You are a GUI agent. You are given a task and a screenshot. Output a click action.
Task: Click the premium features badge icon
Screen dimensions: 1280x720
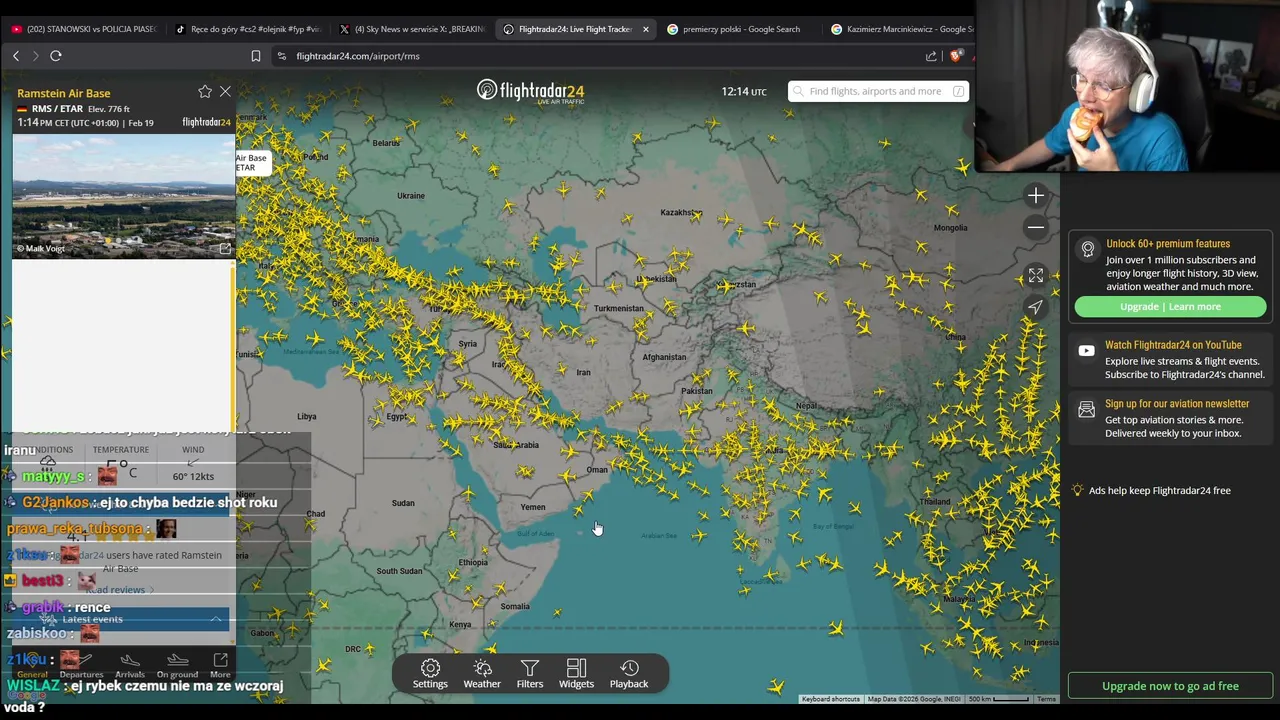1088,249
